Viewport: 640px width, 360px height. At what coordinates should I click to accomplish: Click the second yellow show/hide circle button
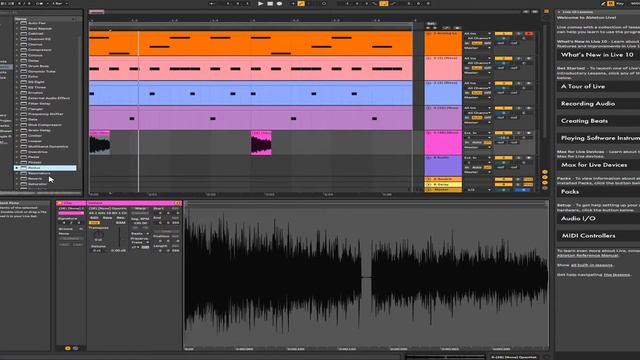pyautogui.click(x=545, y=178)
